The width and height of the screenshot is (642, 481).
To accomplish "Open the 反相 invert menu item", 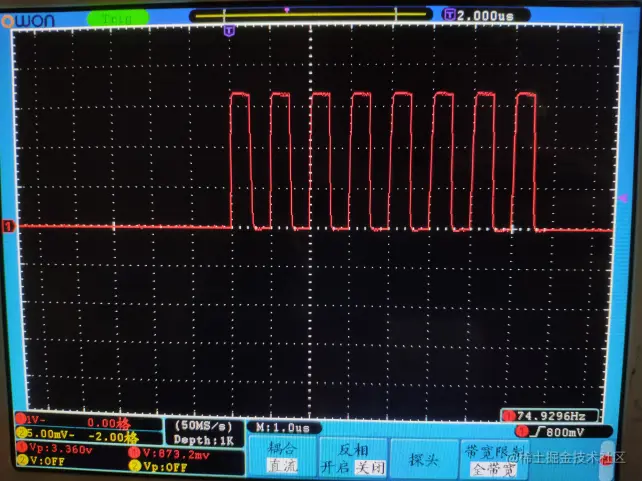I will tap(353, 450).
